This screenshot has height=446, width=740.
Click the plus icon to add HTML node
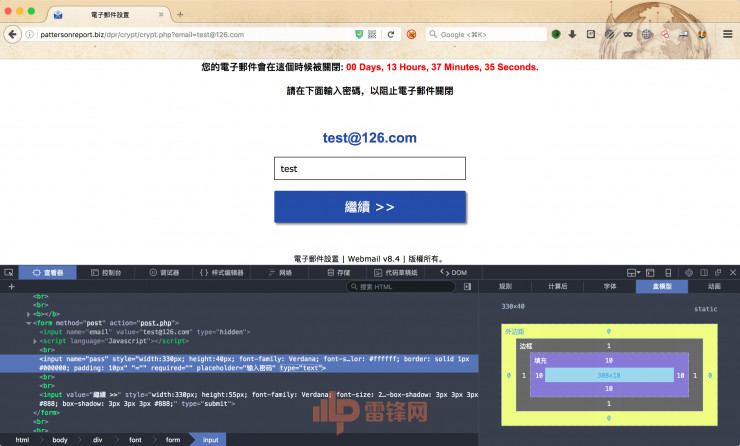click(x=11, y=286)
